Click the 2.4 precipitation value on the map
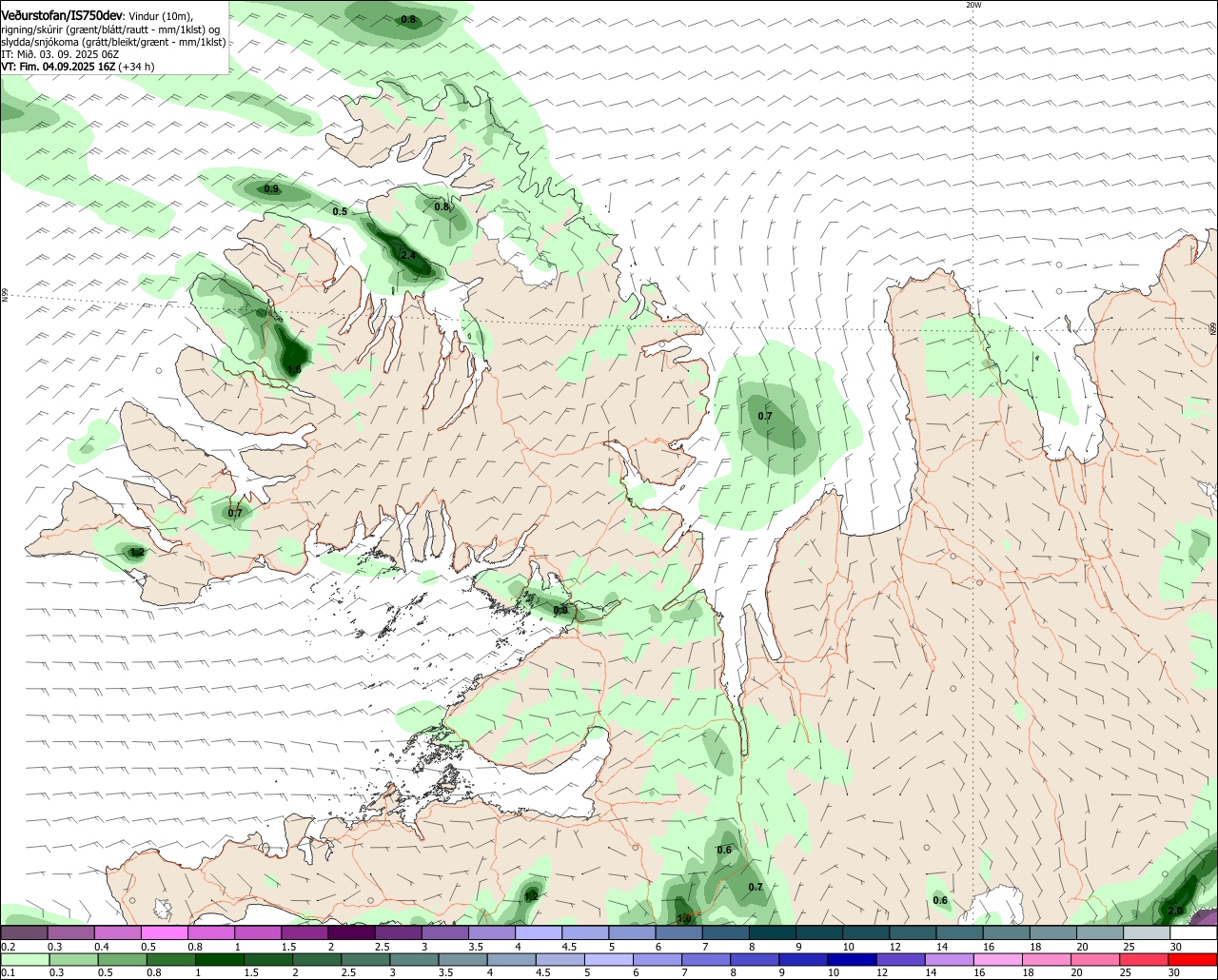The width and height of the screenshot is (1218, 980). (x=408, y=255)
